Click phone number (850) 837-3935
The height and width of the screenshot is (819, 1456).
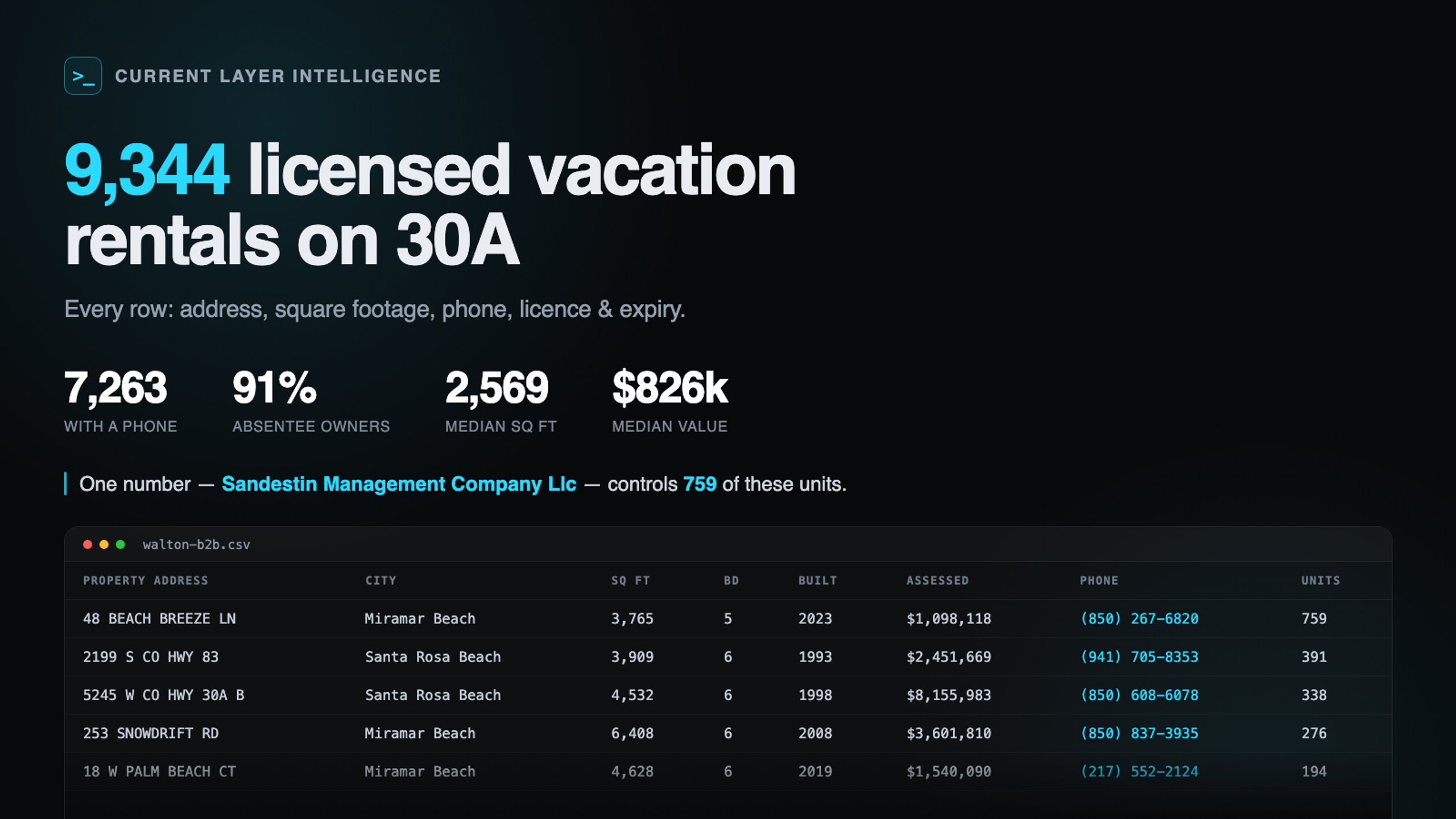point(1139,733)
